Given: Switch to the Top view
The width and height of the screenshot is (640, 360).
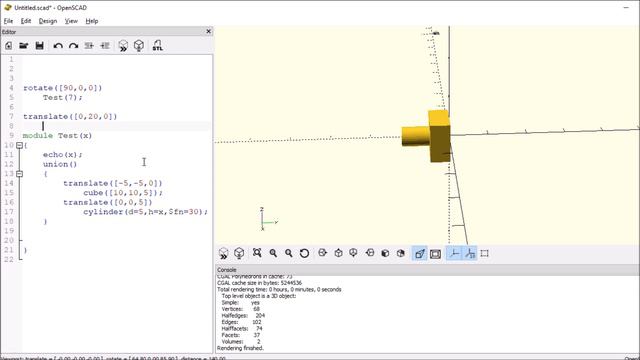Looking at the screenshot, I should click(x=338, y=253).
